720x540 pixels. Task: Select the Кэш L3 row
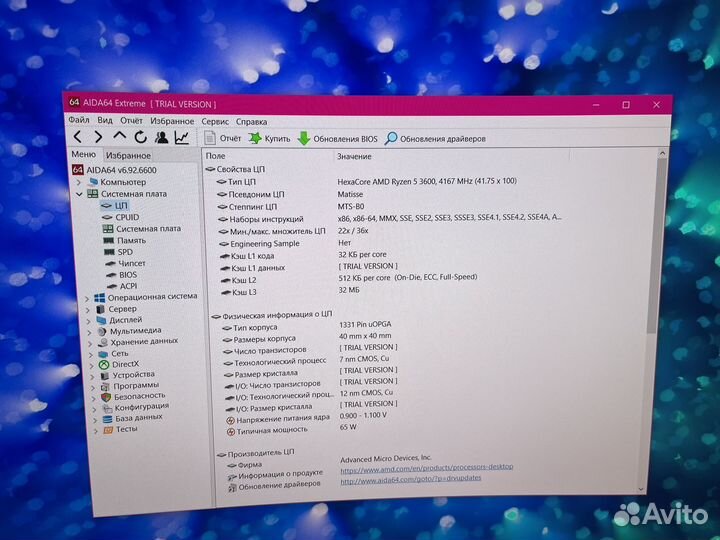290,292
